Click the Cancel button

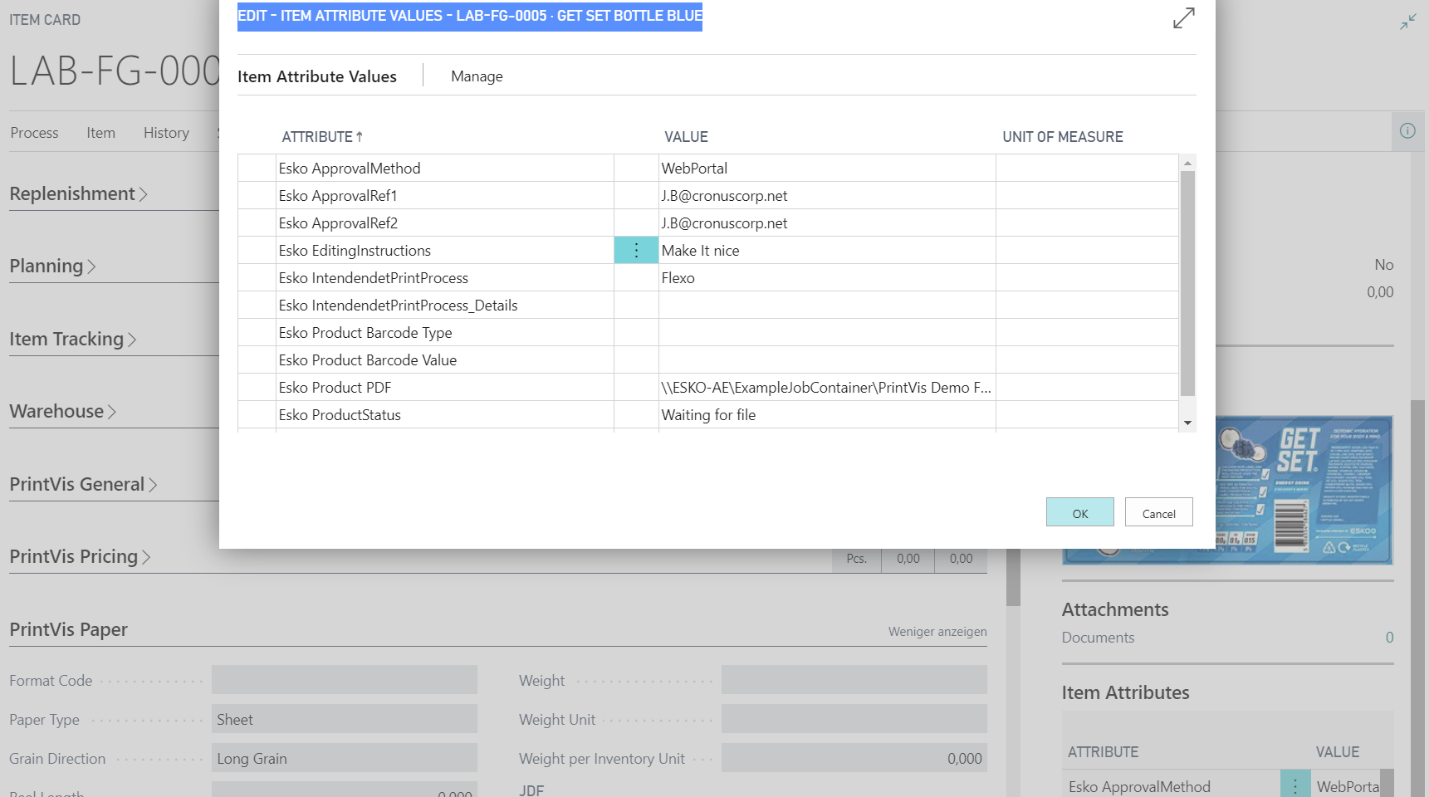[1158, 513]
